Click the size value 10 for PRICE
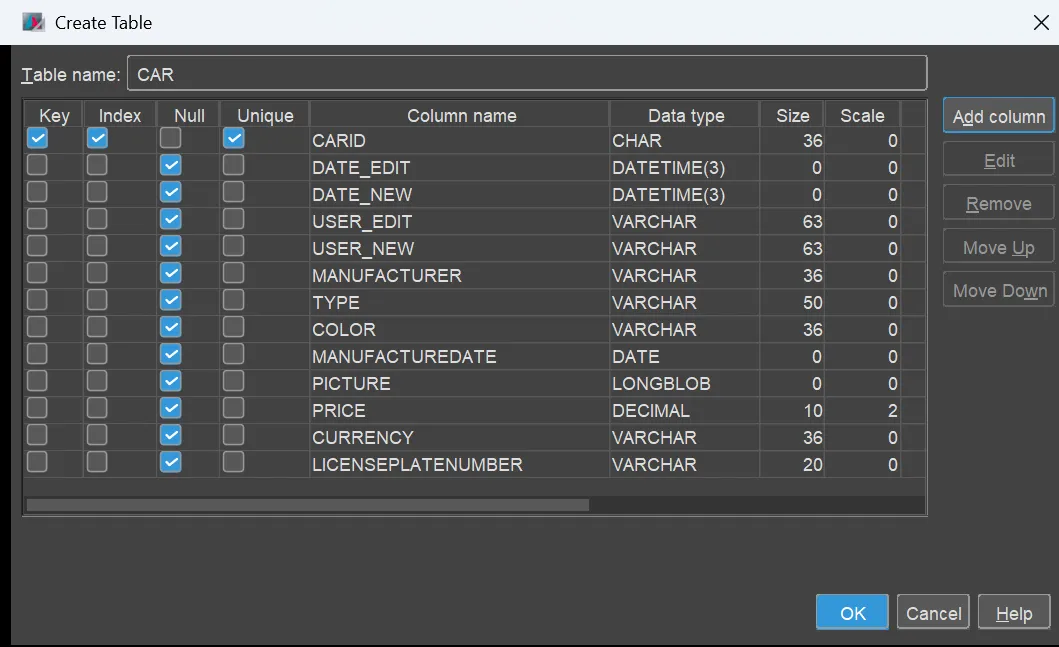This screenshot has width=1059, height=647. (792, 411)
